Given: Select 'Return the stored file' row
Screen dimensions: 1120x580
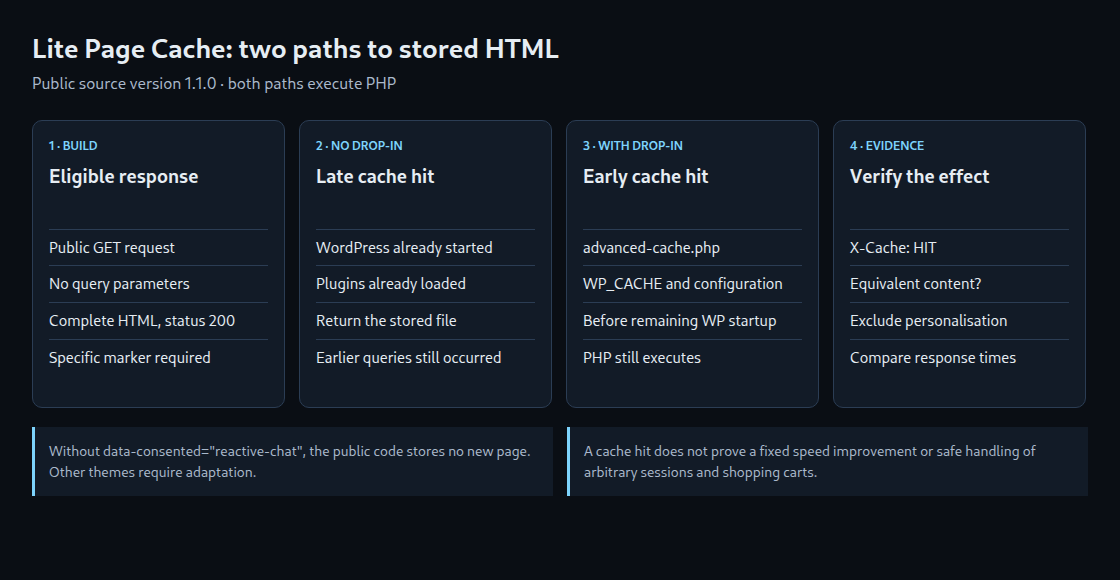Looking at the screenshot, I should point(425,321).
